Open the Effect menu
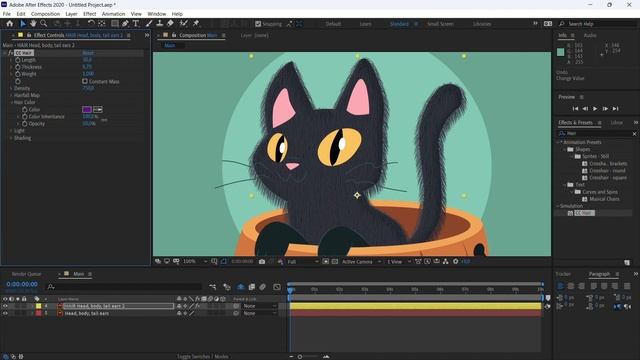This screenshot has height=360, width=640. click(89, 14)
